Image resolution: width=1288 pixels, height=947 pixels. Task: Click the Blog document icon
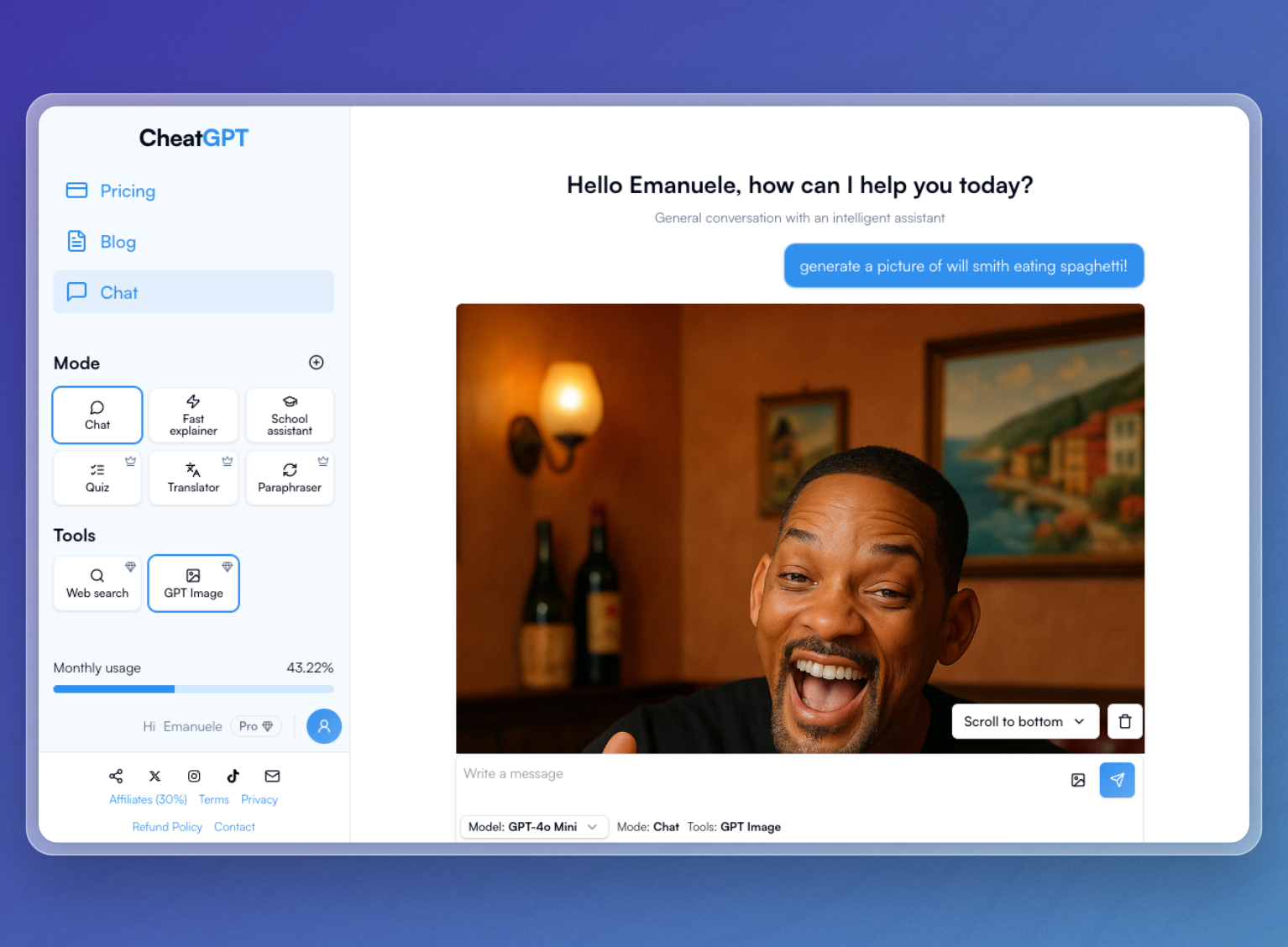(x=76, y=242)
